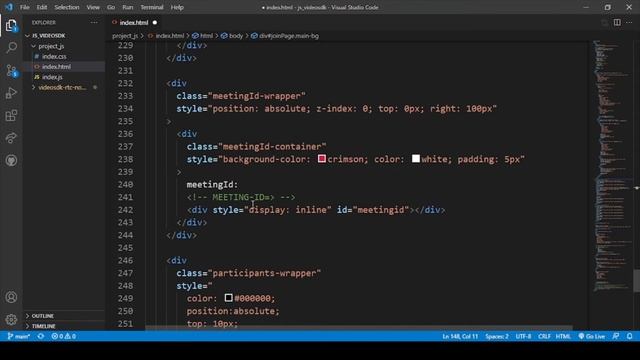Image resolution: width=640 pixels, height=360 pixels.
Task: Select index.html in the explorer
Action: pyautogui.click(x=56, y=67)
